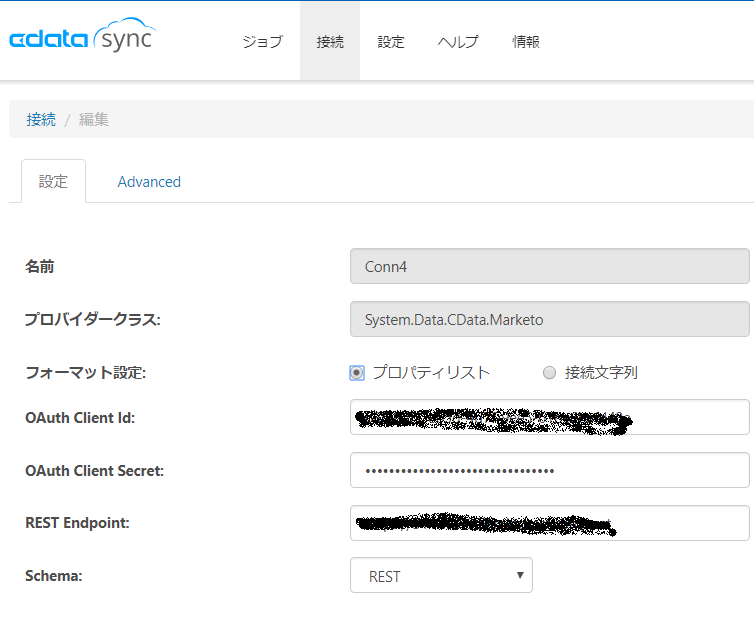The height and width of the screenshot is (619, 754).
Task: Click the プロバイダークラス: label
Action: (92, 319)
